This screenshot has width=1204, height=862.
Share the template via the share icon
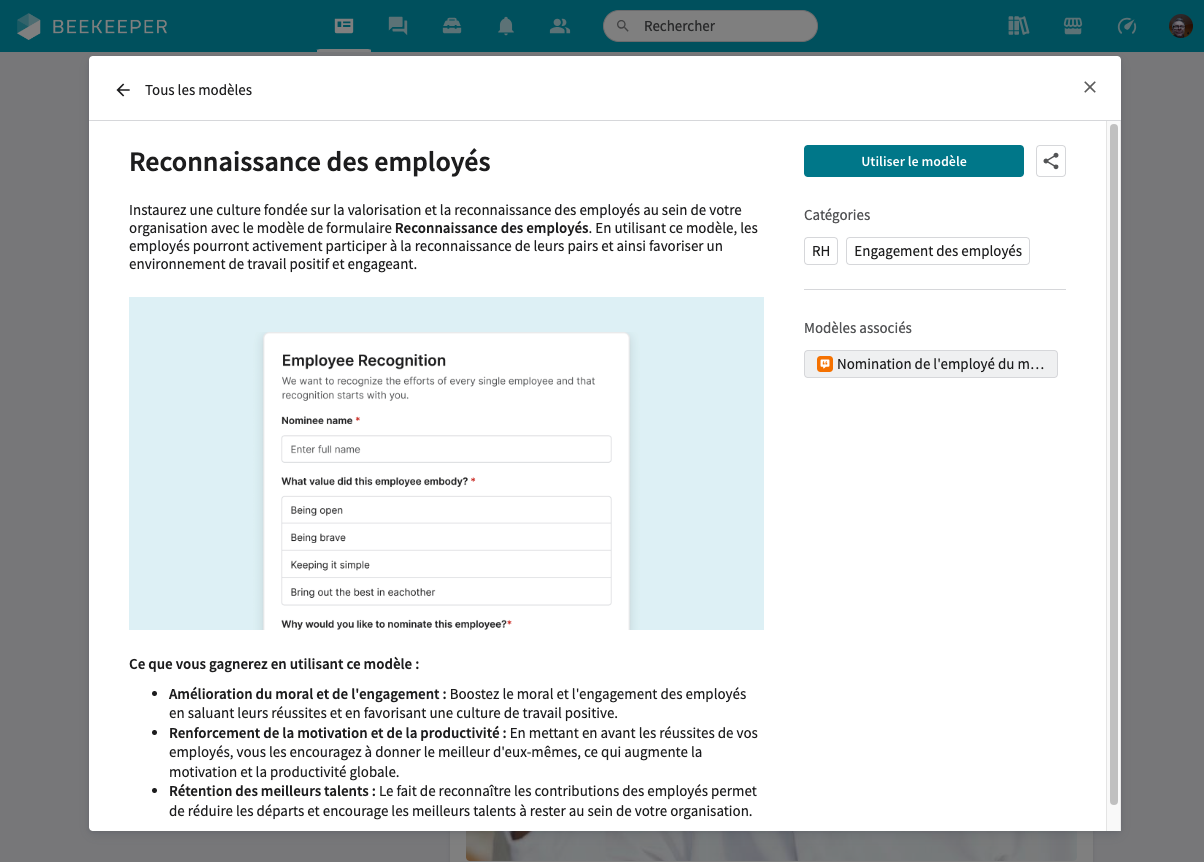click(x=1050, y=161)
